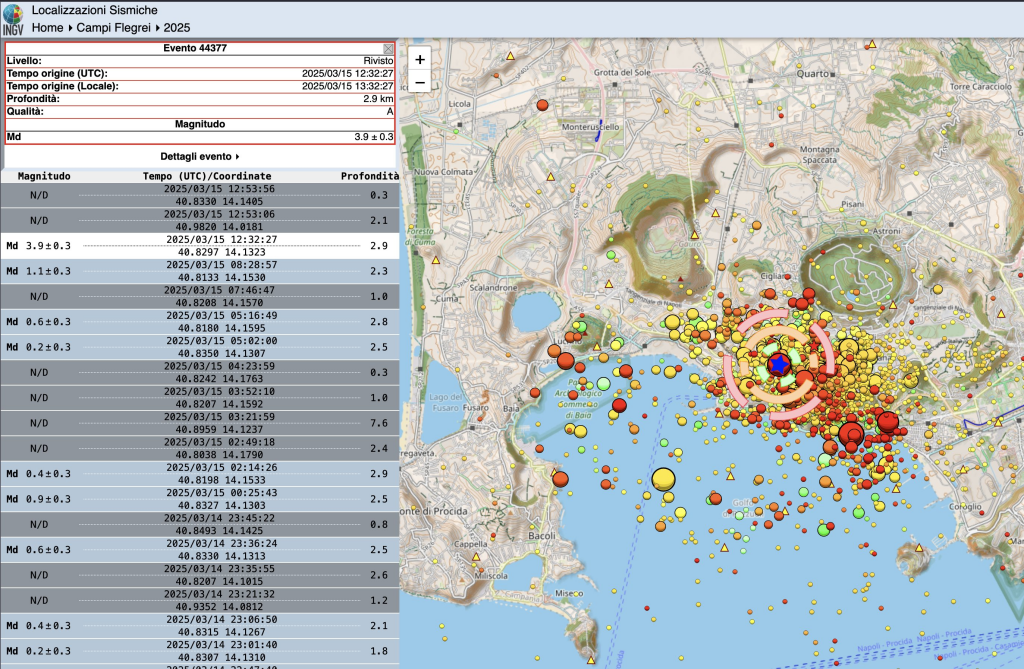
Task: Open the Home breadcrumb link
Action: tap(47, 27)
